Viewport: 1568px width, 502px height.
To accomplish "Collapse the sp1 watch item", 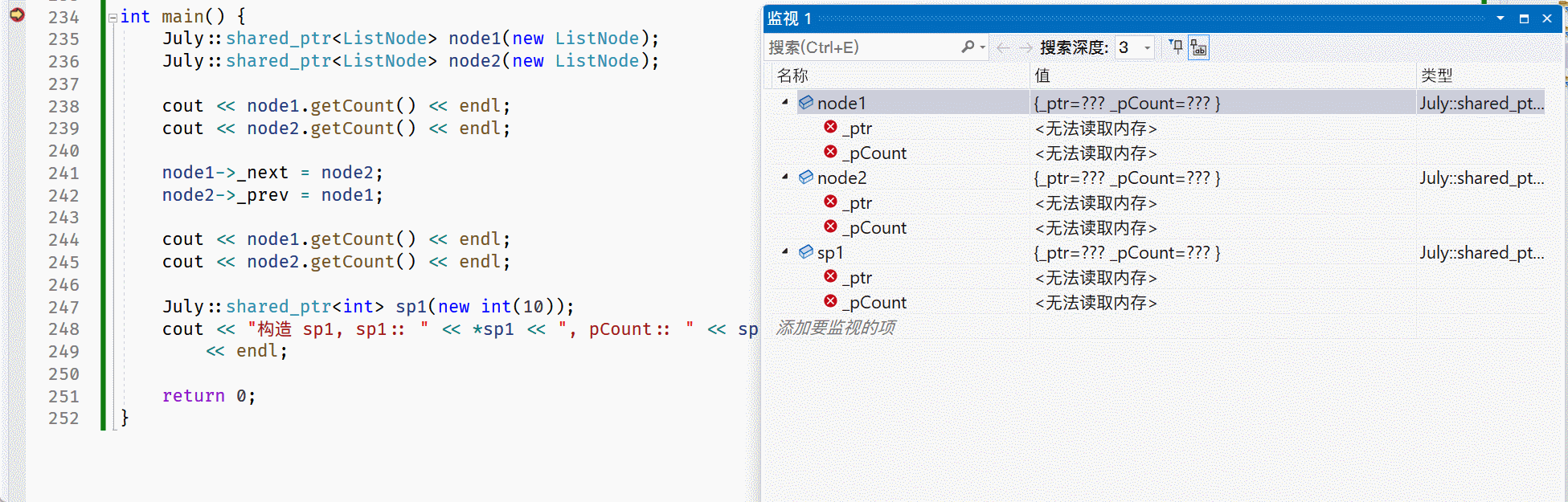I will 785,251.
